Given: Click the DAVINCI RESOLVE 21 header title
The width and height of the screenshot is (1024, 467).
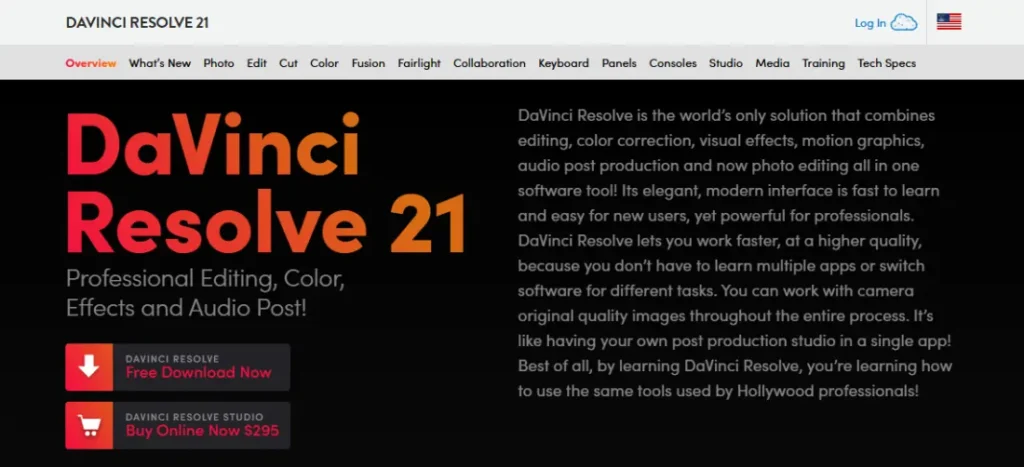Looking at the screenshot, I should (137, 23).
